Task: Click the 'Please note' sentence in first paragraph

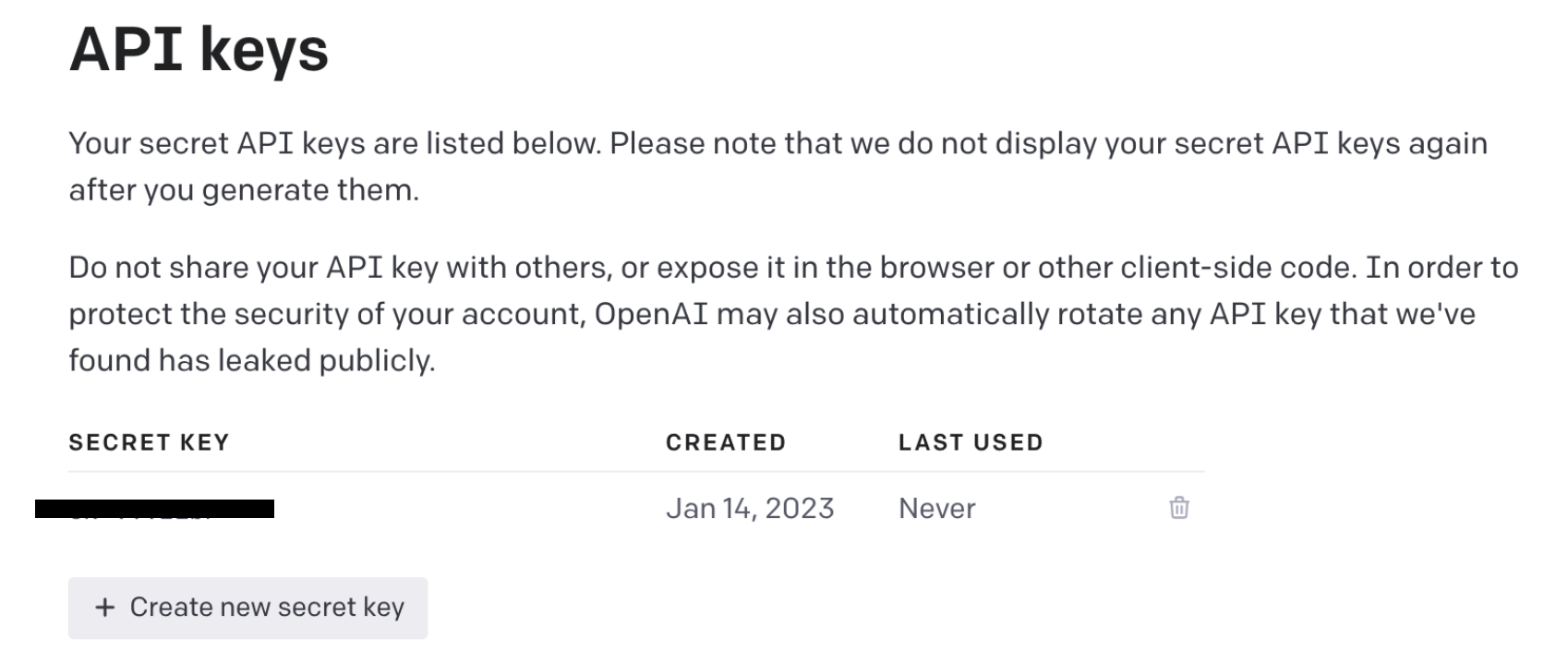Action: 1049,144
